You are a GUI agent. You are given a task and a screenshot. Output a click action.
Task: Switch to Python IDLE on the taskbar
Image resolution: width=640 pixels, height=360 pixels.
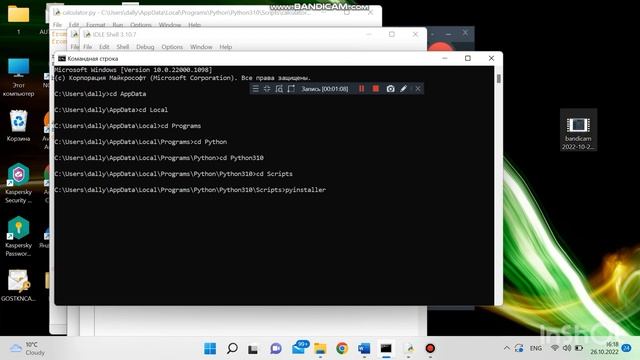pos(409,348)
